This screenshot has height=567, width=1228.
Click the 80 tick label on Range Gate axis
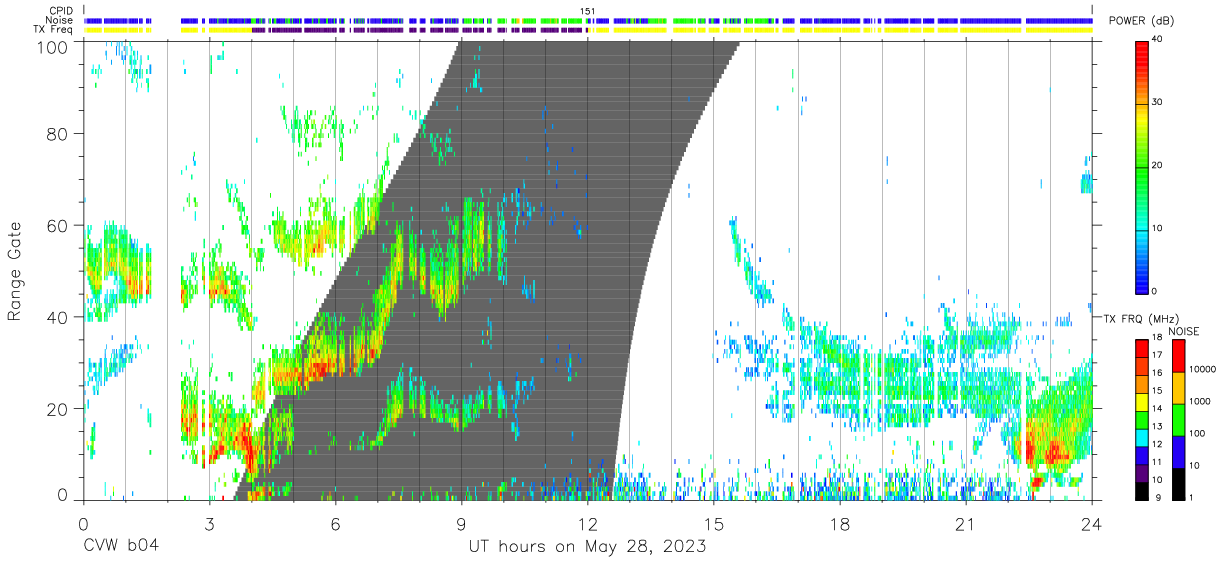tap(58, 133)
